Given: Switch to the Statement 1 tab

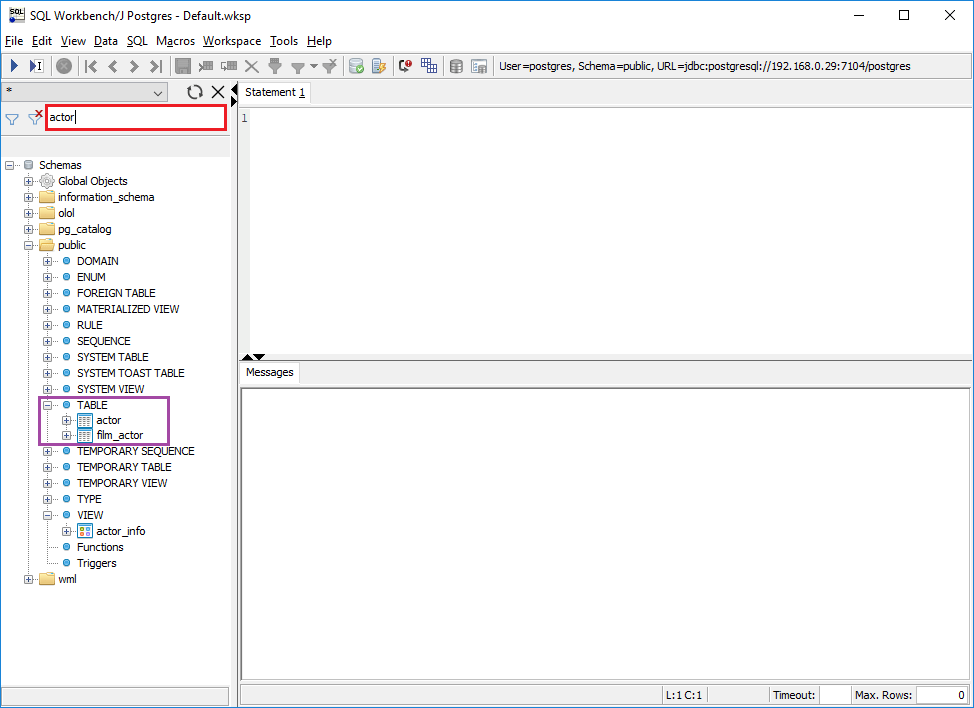Looking at the screenshot, I should pyautogui.click(x=274, y=91).
